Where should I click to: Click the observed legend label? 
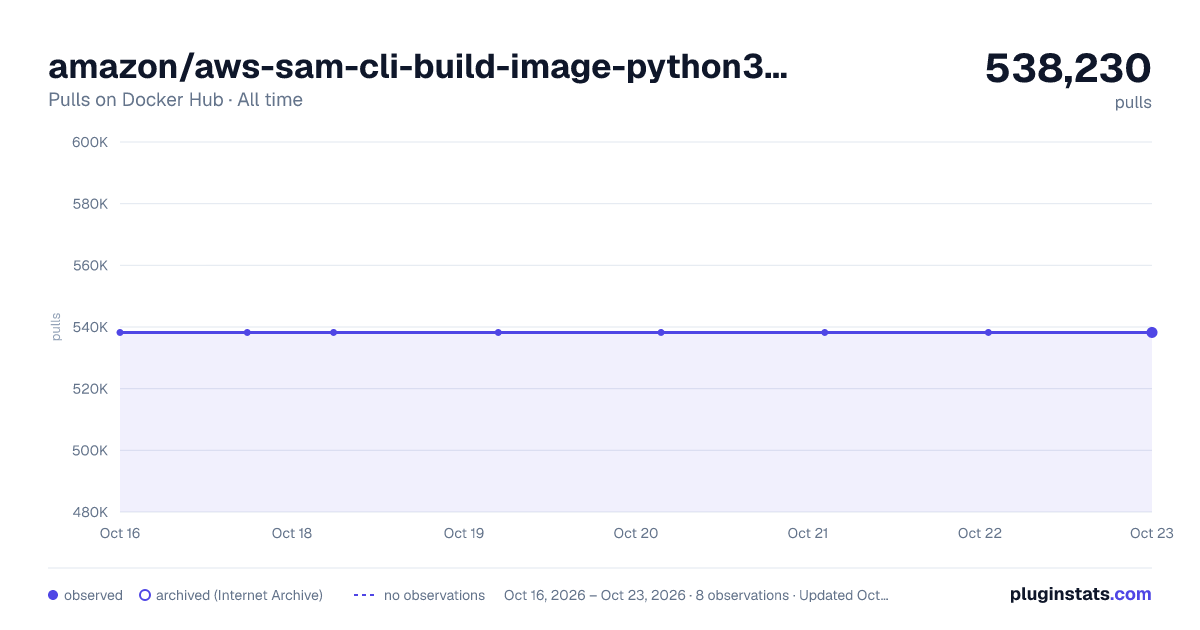click(x=93, y=595)
